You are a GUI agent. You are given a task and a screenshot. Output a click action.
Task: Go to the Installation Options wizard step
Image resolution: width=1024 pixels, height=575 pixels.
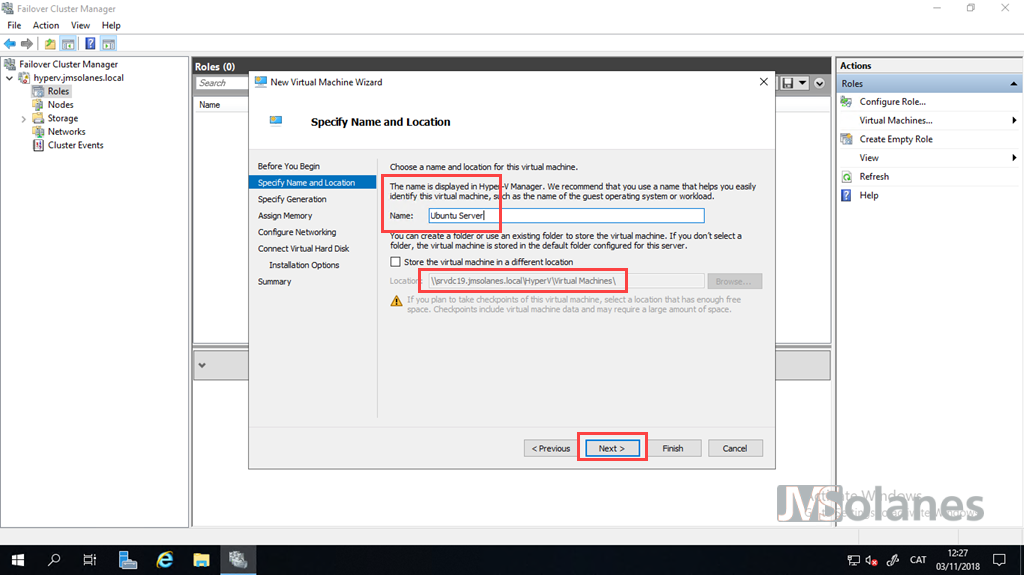click(304, 265)
